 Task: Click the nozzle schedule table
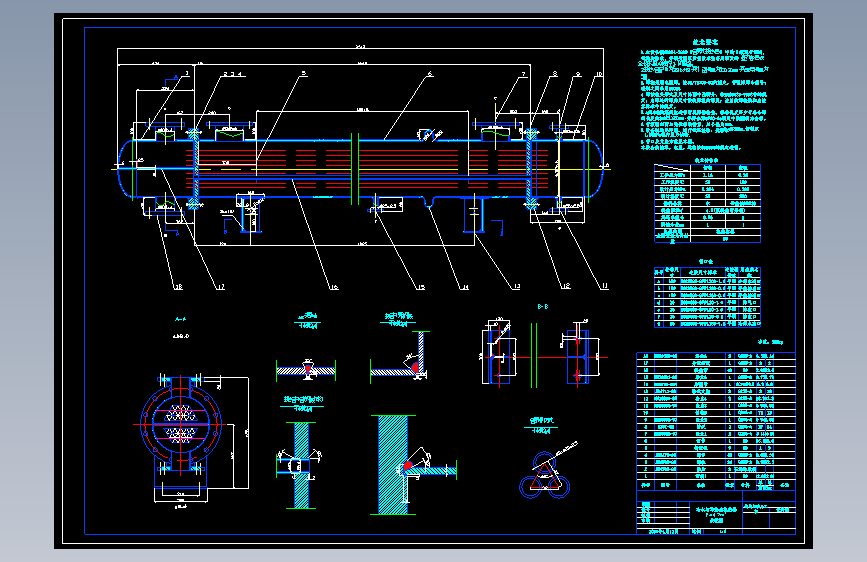coord(707,297)
